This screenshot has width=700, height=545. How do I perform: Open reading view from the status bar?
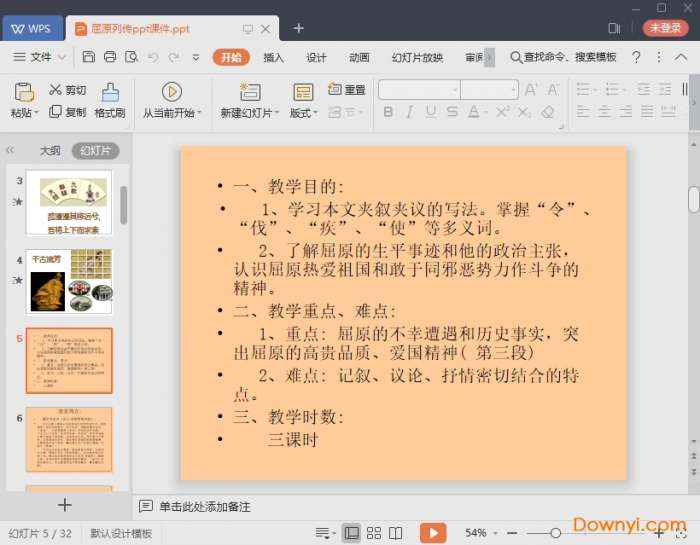pyautogui.click(x=396, y=533)
